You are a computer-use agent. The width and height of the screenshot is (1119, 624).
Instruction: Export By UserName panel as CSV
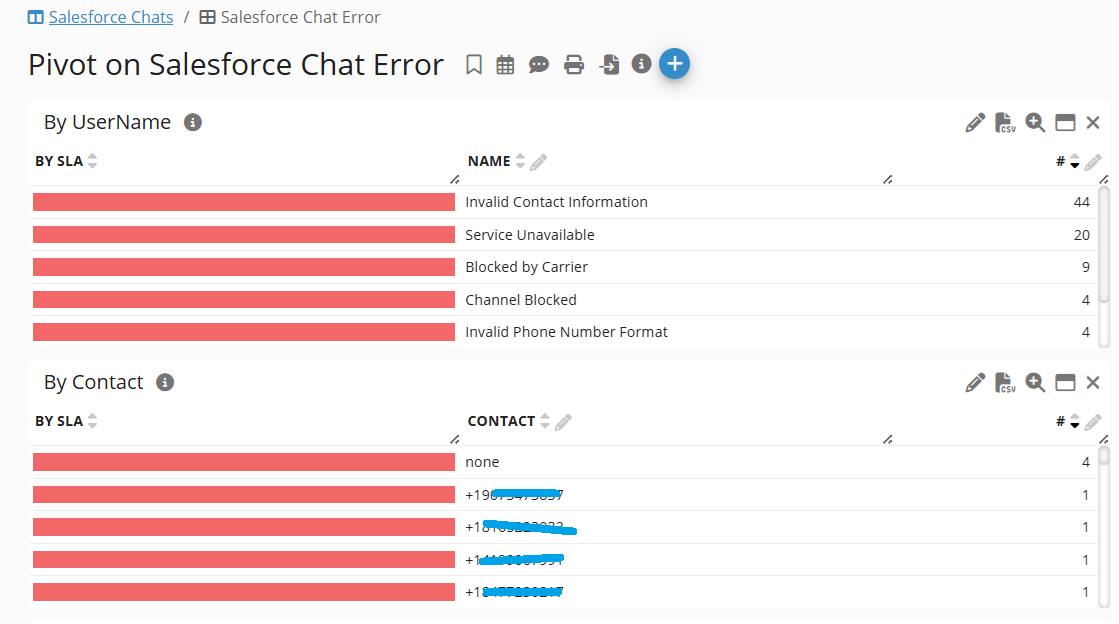(x=1005, y=123)
